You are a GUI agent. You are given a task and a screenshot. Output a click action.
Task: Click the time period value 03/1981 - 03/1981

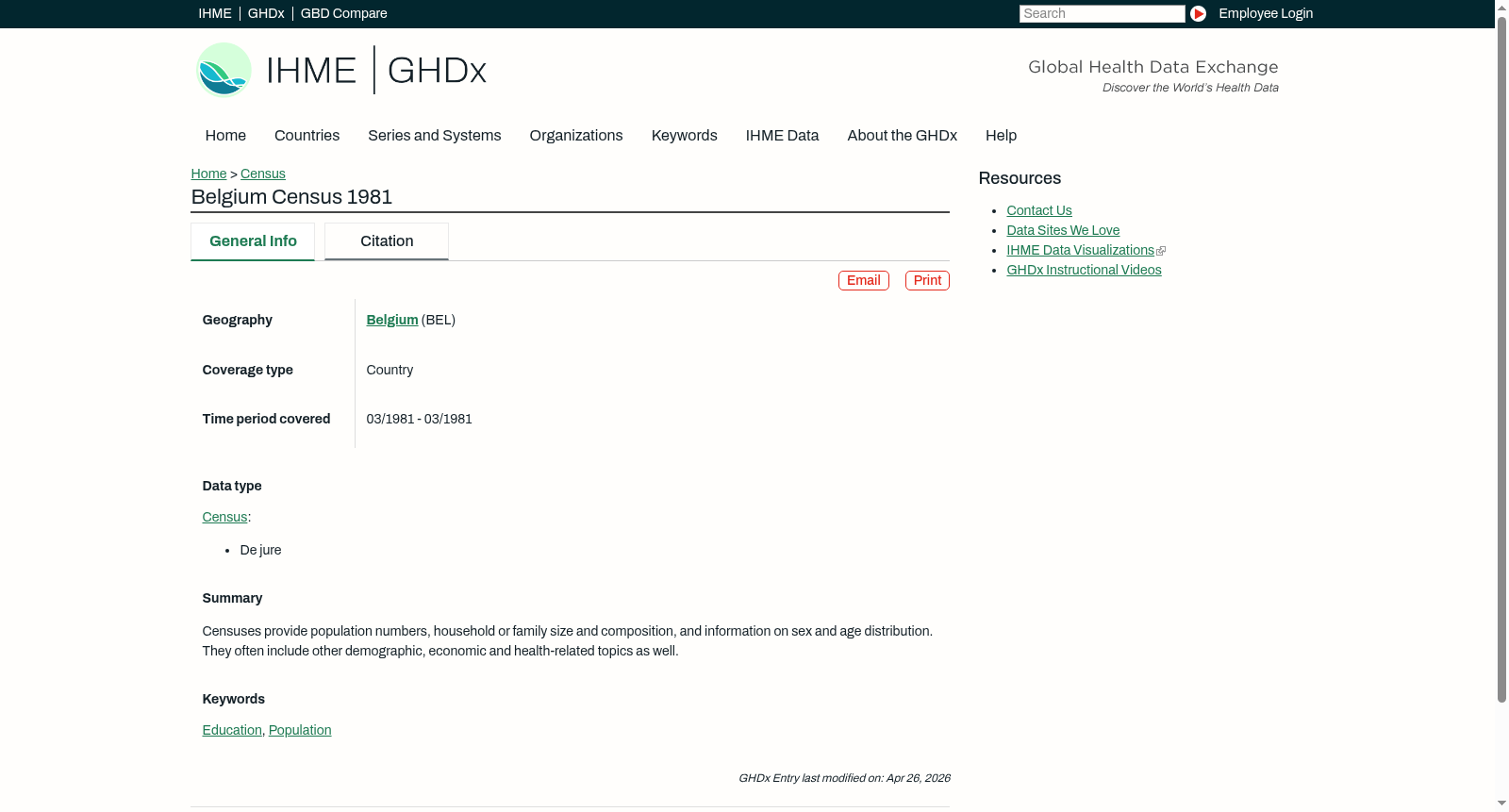[420, 419]
